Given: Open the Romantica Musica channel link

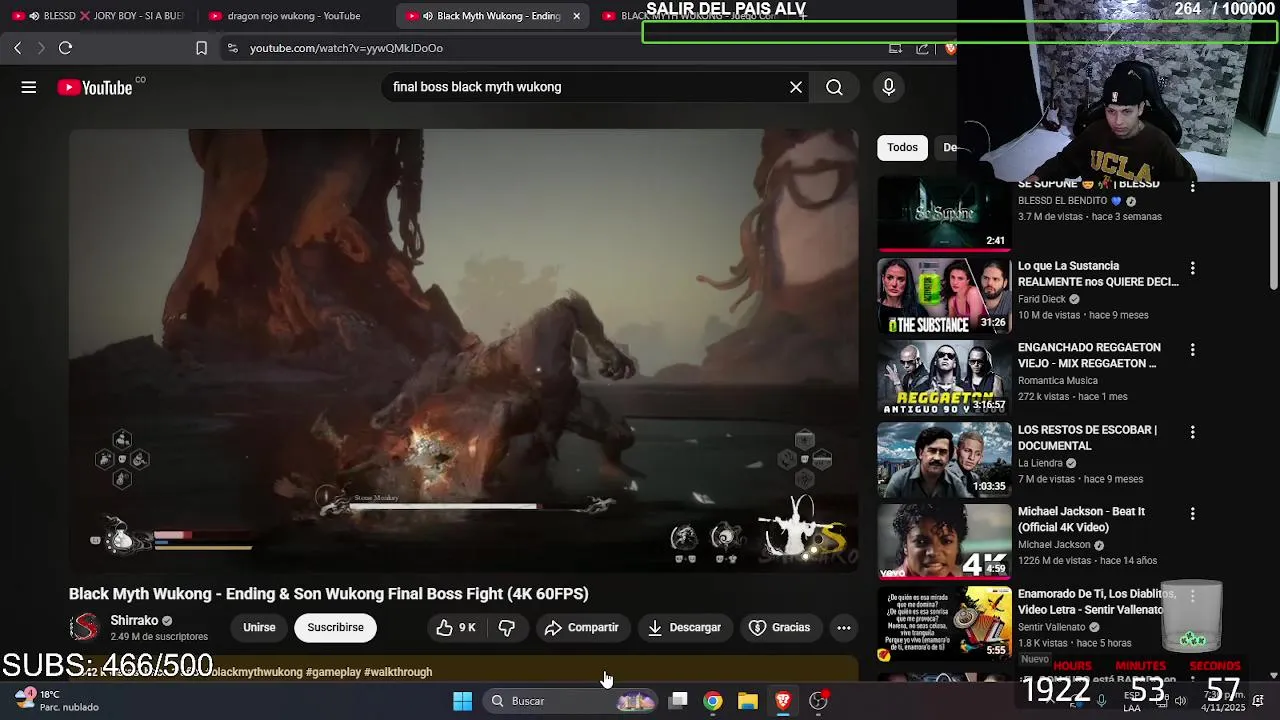Looking at the screenshot, I should pyautogui.click(x=1058, y=381).
